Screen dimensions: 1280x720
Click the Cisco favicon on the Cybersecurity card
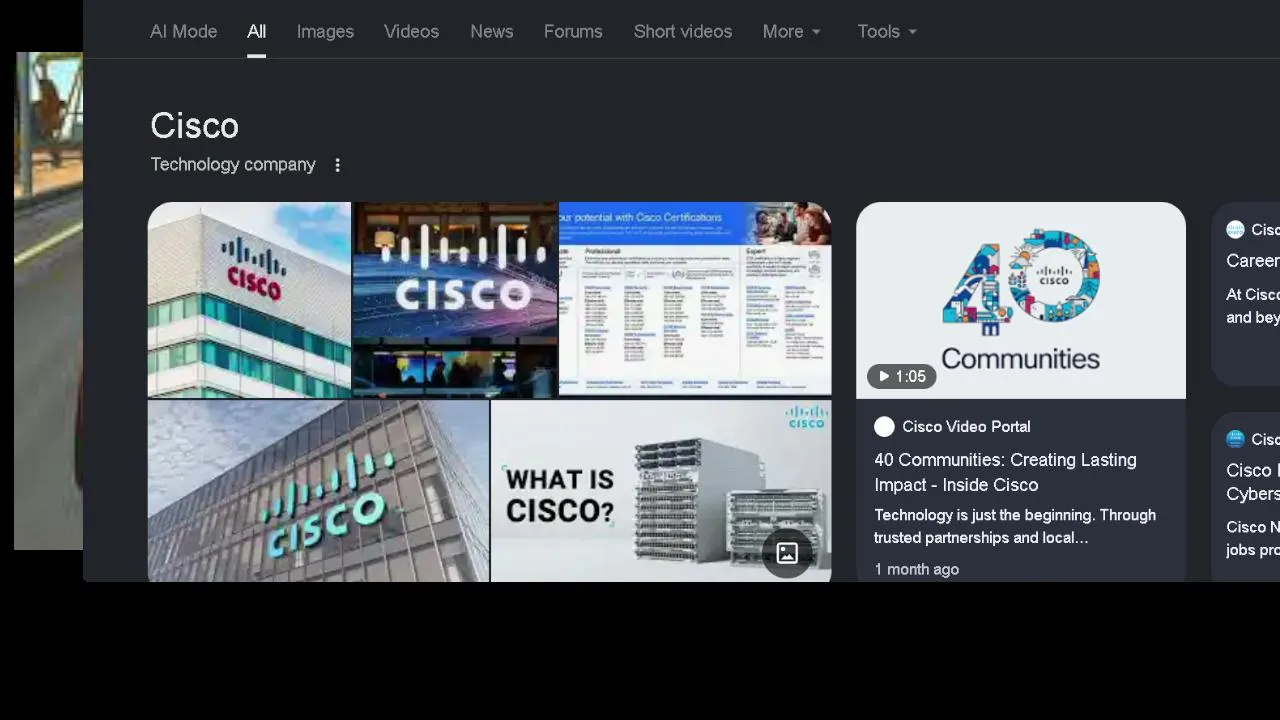tap(1235, 439)
